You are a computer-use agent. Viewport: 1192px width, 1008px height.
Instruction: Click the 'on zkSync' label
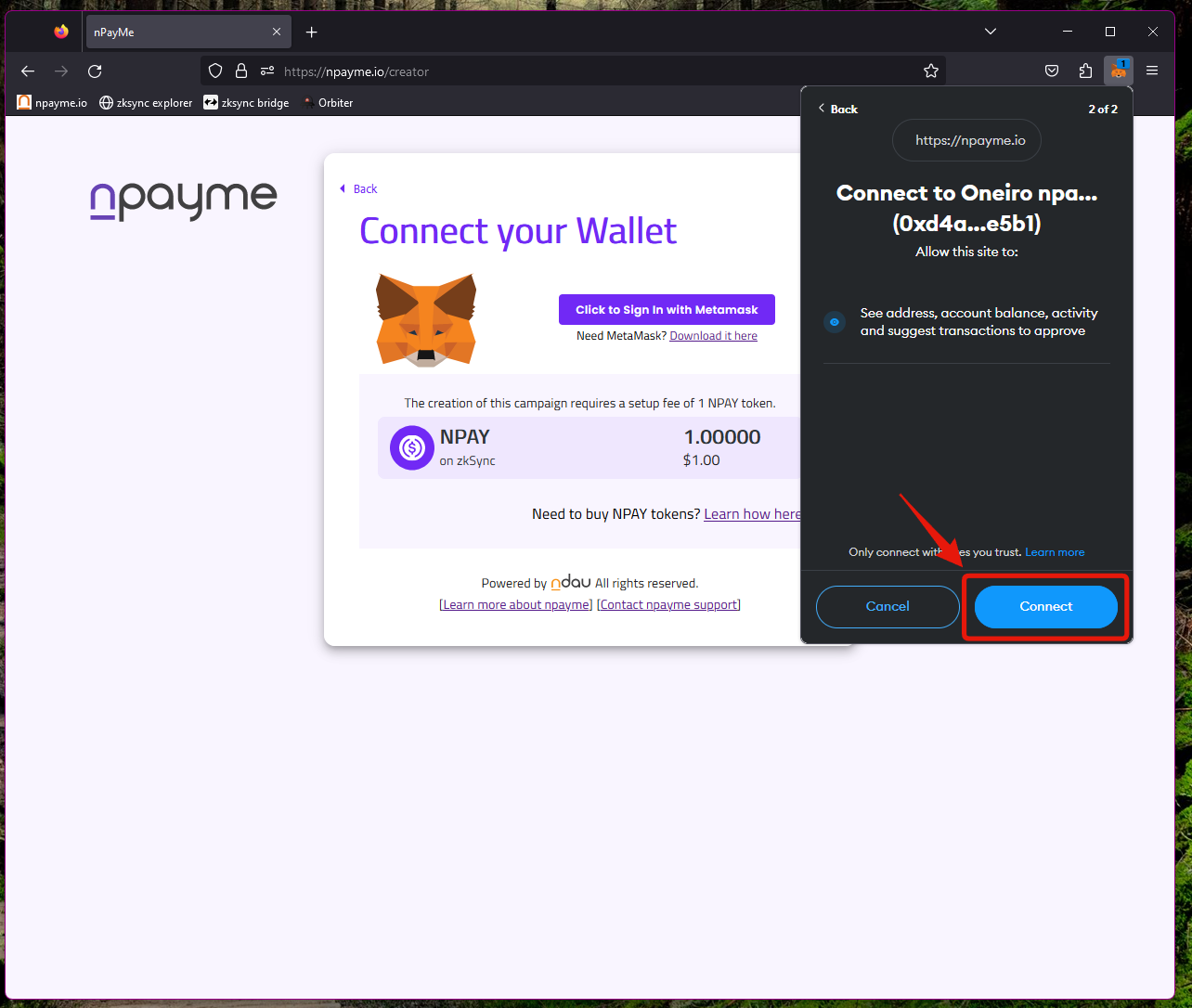tap(467, 461)
